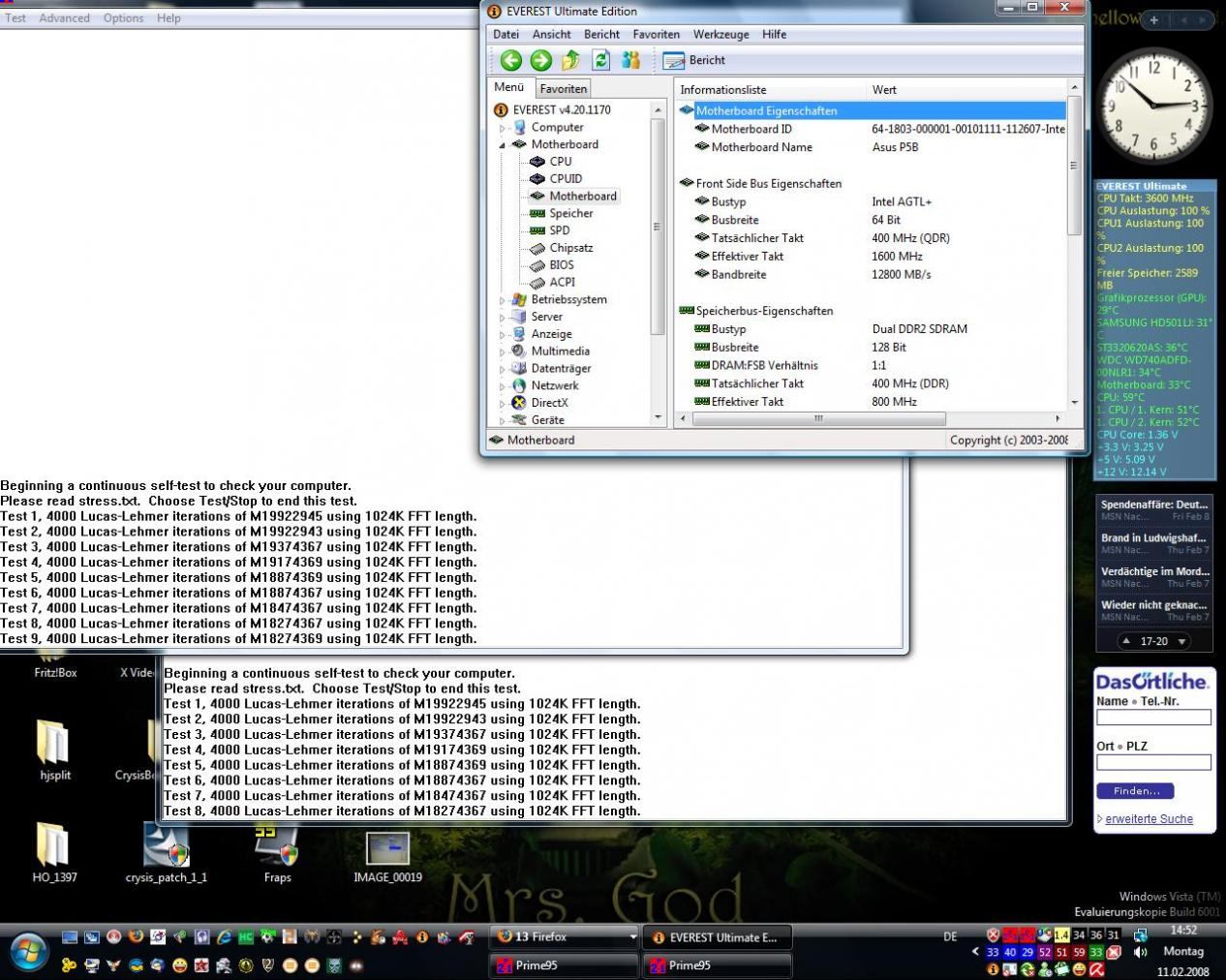Click the Finden... button

click(1135, 791)
